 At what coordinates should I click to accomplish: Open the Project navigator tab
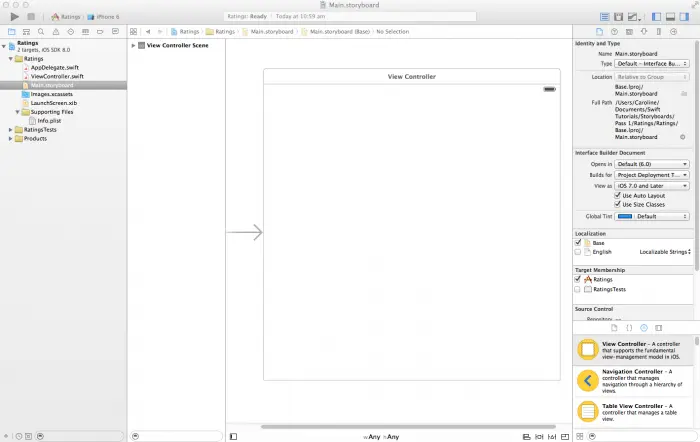coord(12,32)
